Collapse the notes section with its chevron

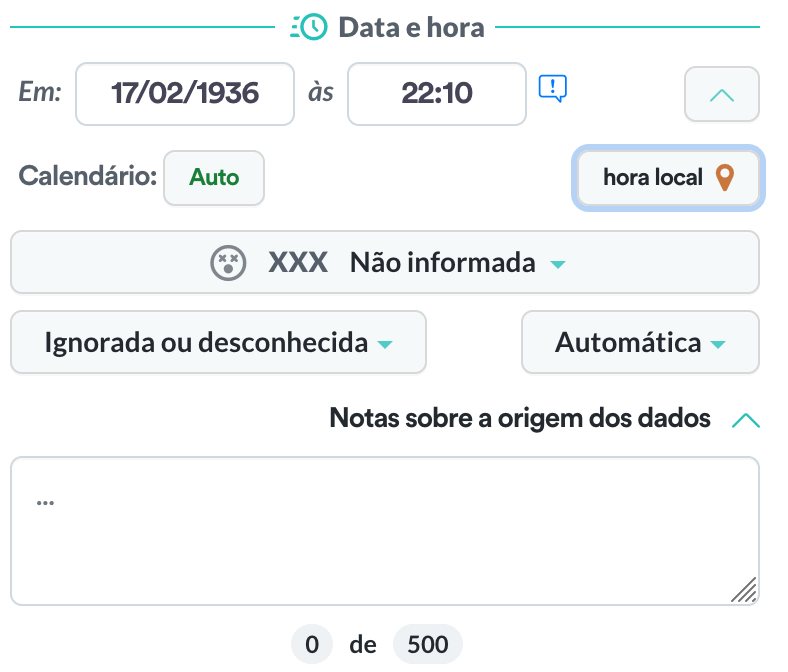click(745, 419)
